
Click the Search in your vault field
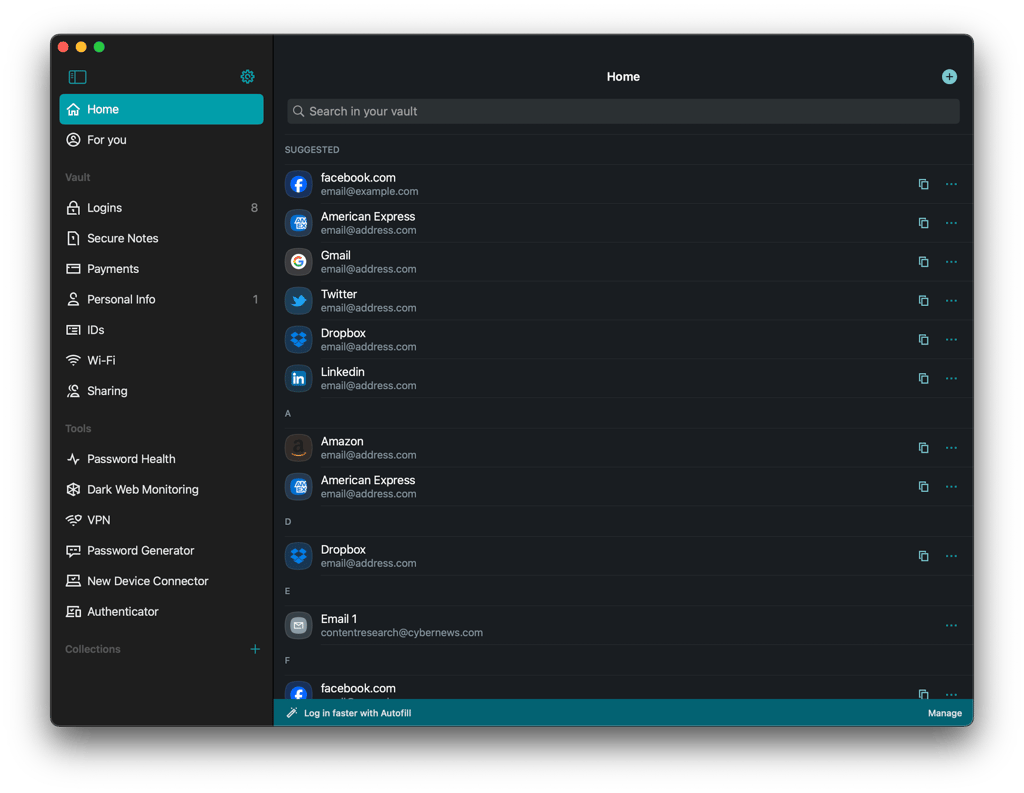pos(623,111)
